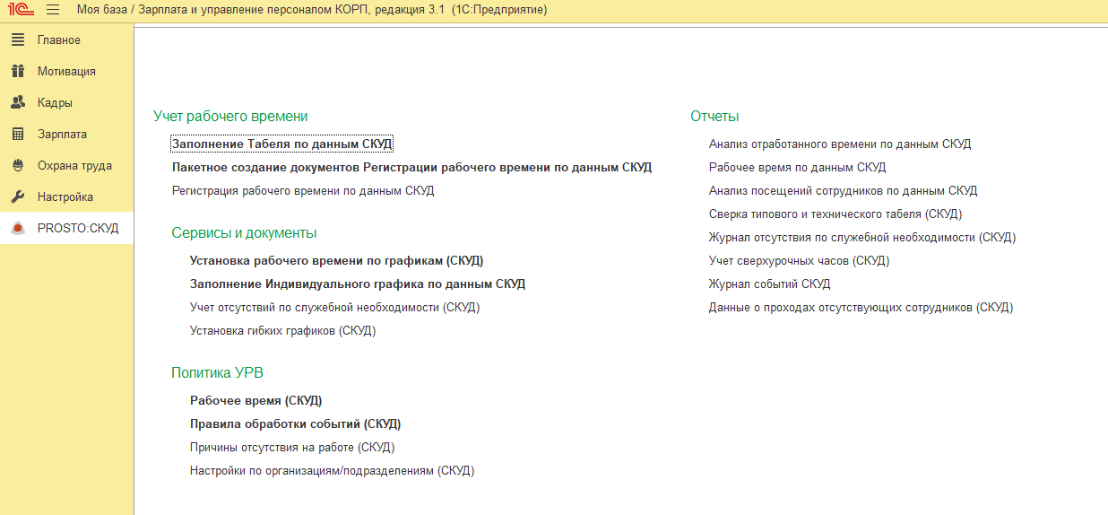Click the PROSTO:СКУД section icon

click(x=17, y=228)
